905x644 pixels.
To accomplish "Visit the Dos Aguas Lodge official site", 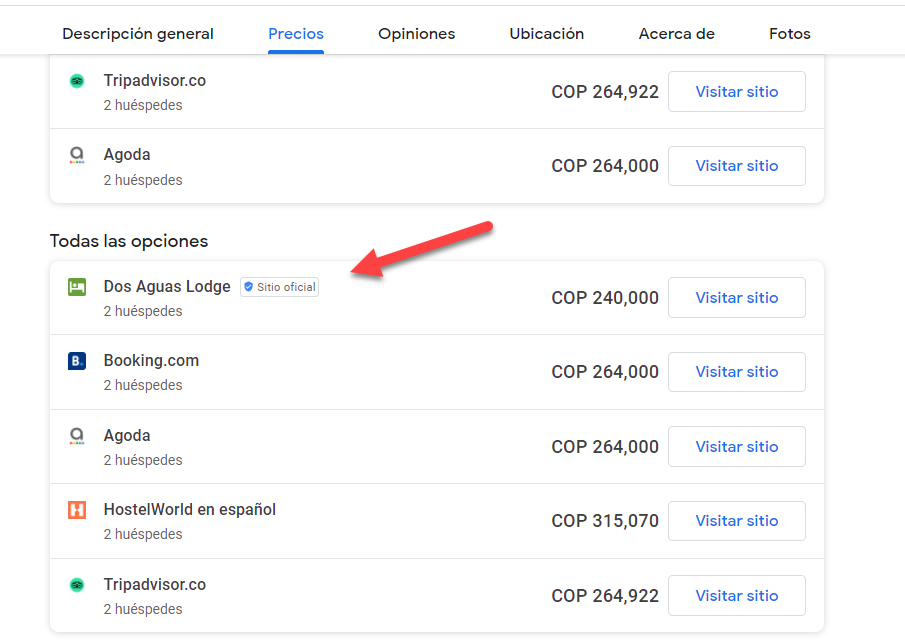I will coord(736,297).
